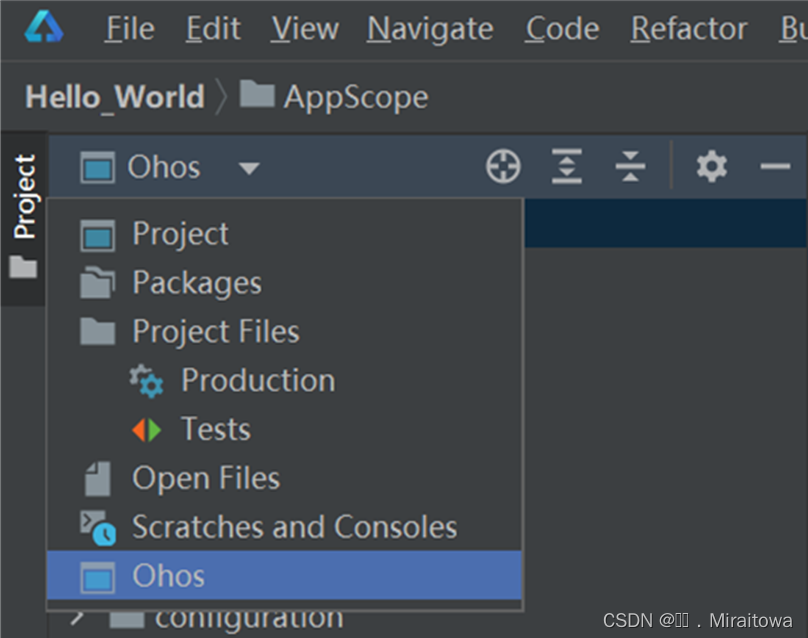Screen dimensions: 808x638
Task: Click the Ohos window icon in highlighted row
Action: (97, 578)
